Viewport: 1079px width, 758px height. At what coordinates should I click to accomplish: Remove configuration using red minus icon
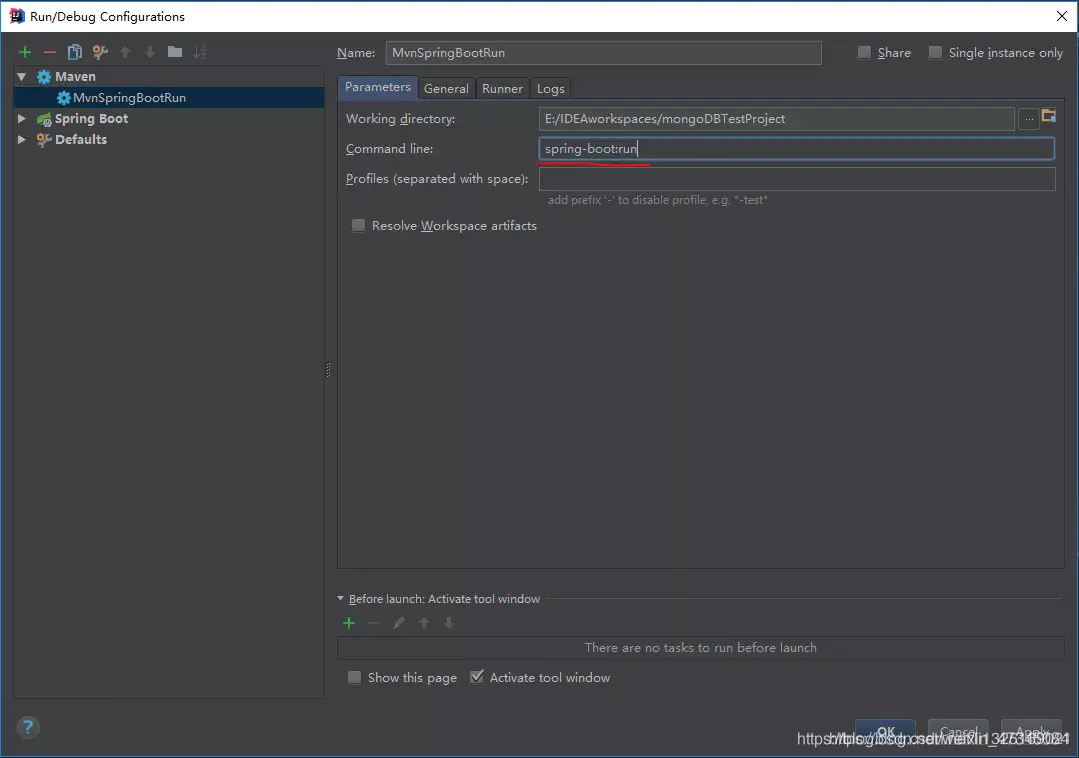click(50, 52)
